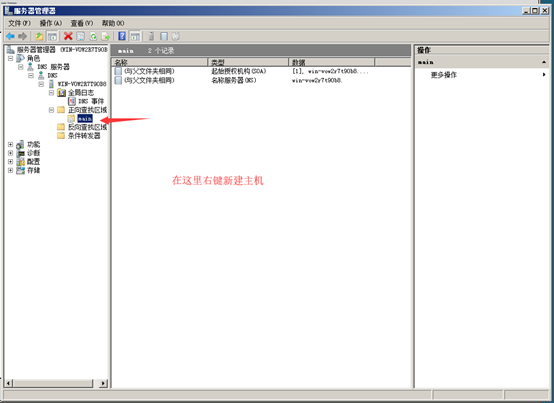Click the 全局日志 log folder icon
The height and width of the screenshot is (403, 554).
point(61,93)
